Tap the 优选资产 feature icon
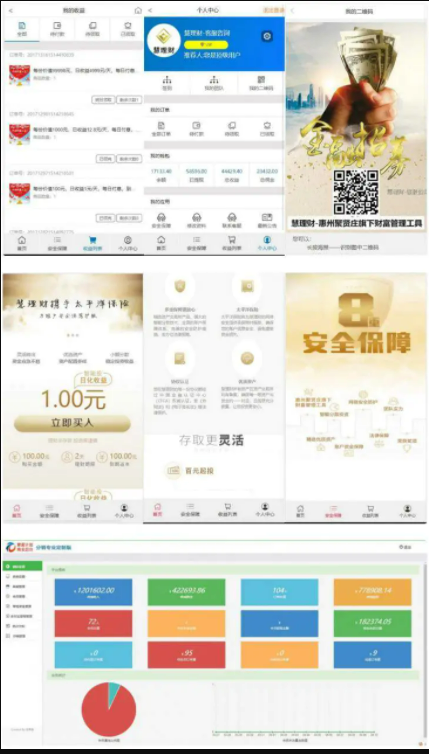The height and width of the screenshot is (754, 429). [247, 358]
